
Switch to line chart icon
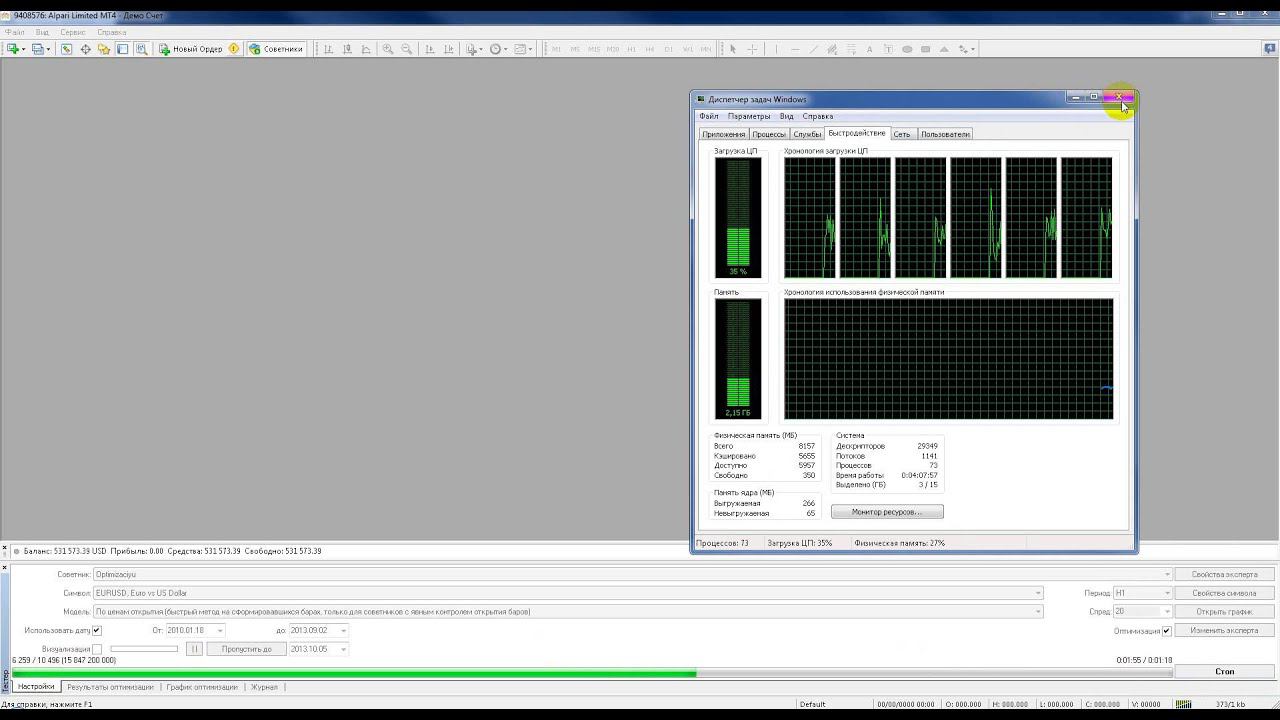coord(366,49)
